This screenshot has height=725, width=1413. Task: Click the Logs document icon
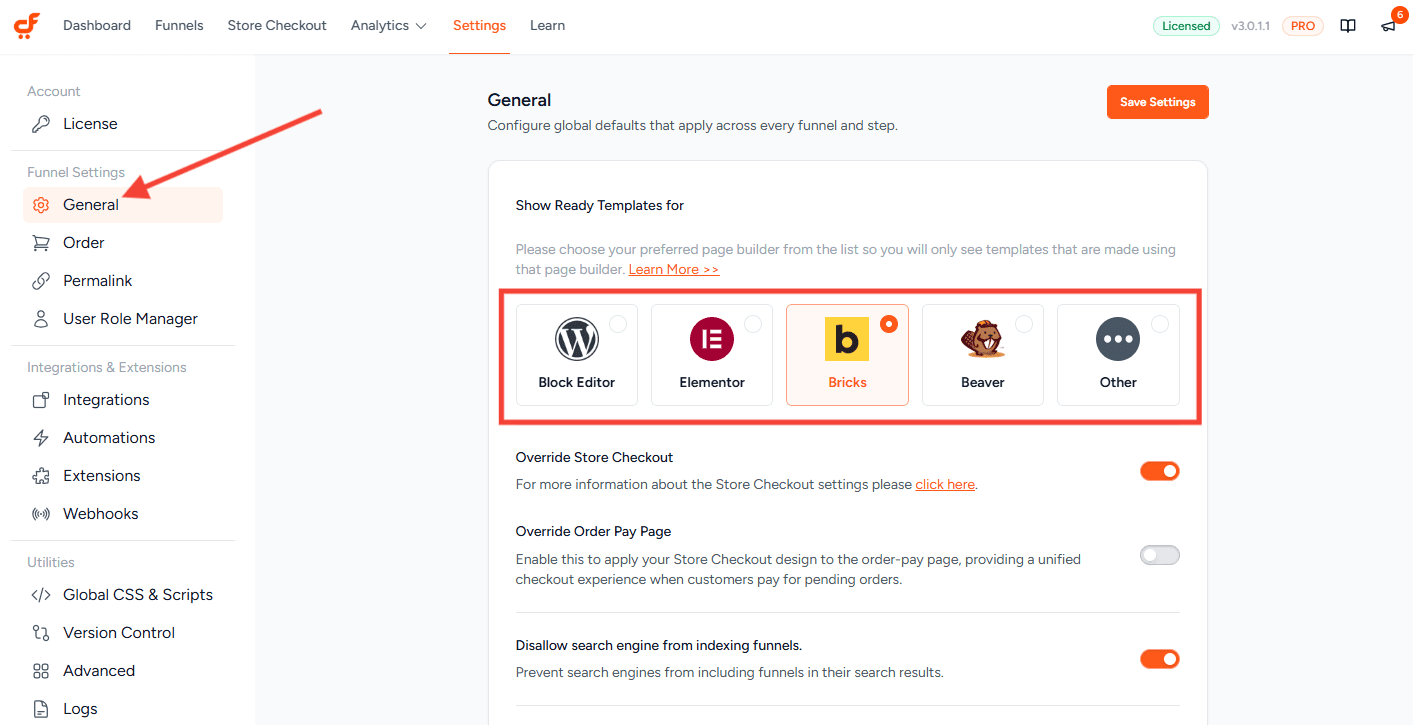pos(41,709)
